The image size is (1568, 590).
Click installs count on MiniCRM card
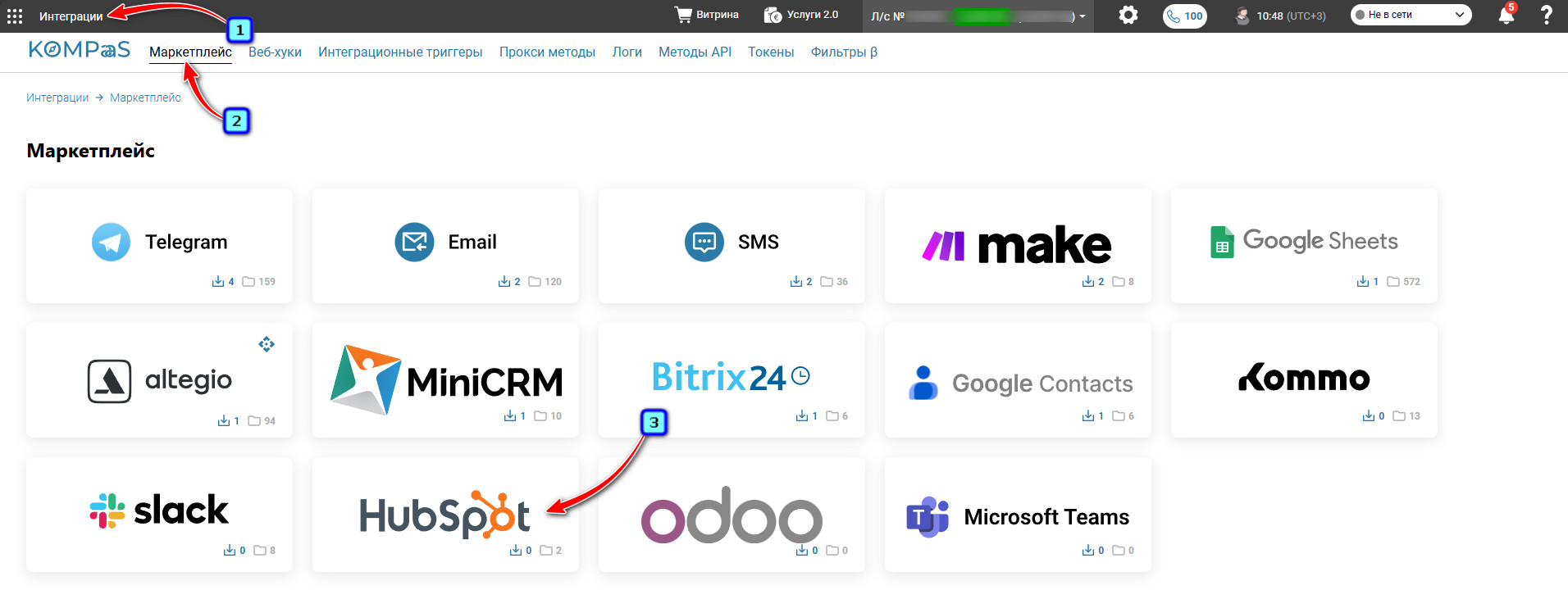tap(515, 416)
